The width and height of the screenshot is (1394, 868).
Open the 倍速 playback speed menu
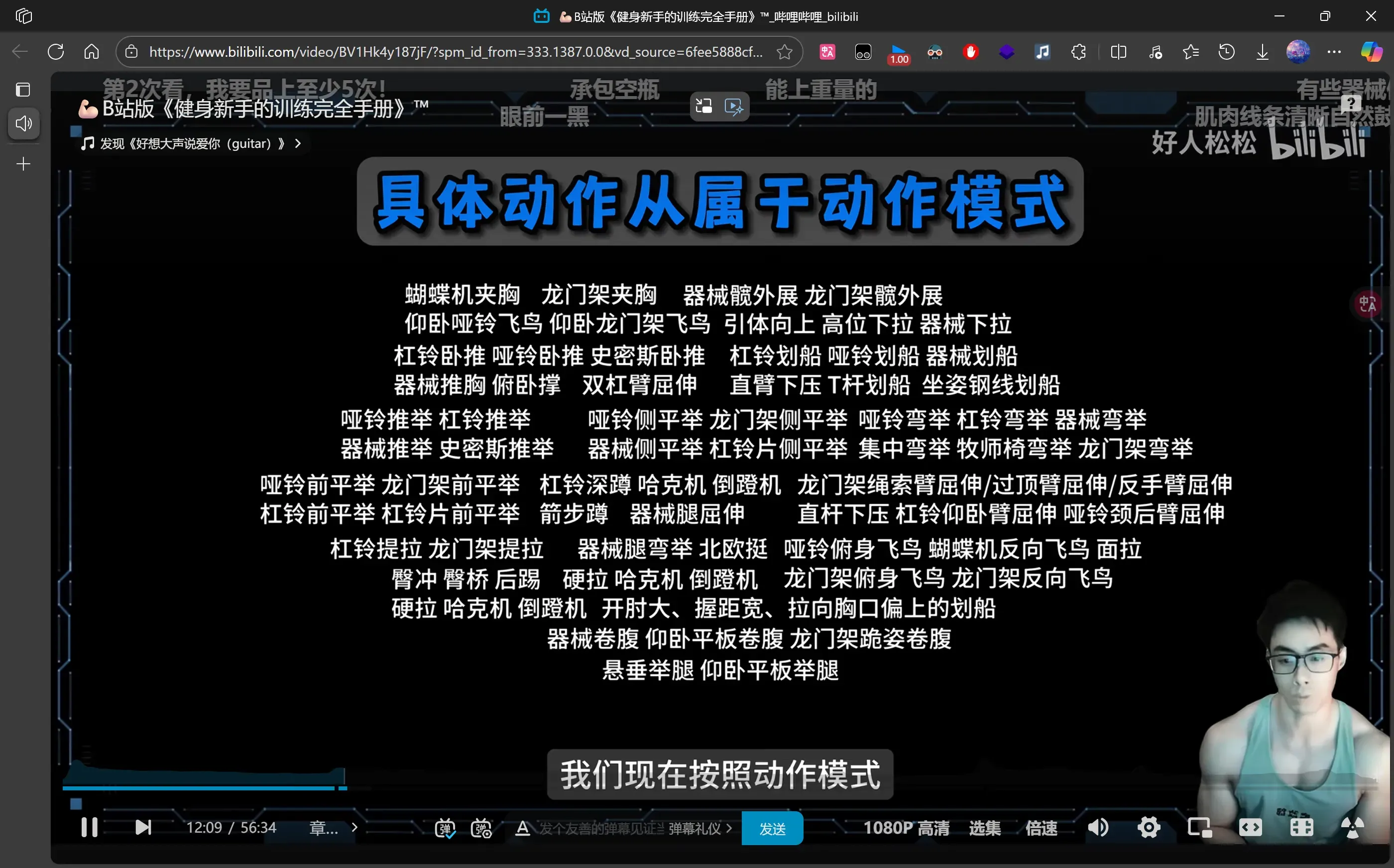click(x=1041, y=828)
